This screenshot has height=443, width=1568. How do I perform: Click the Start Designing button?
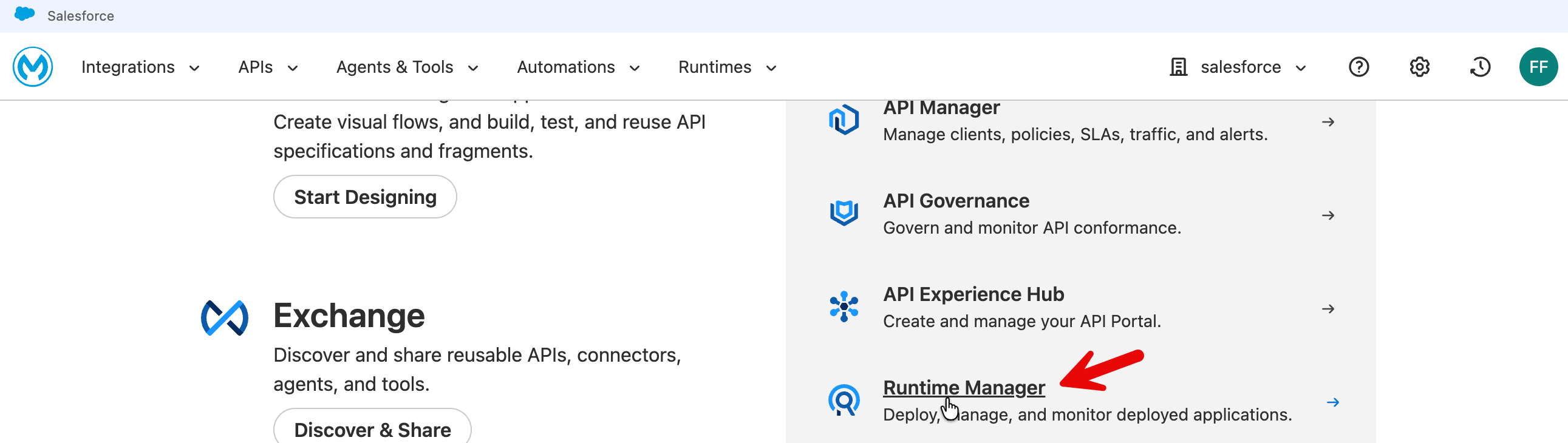(365, 197)
